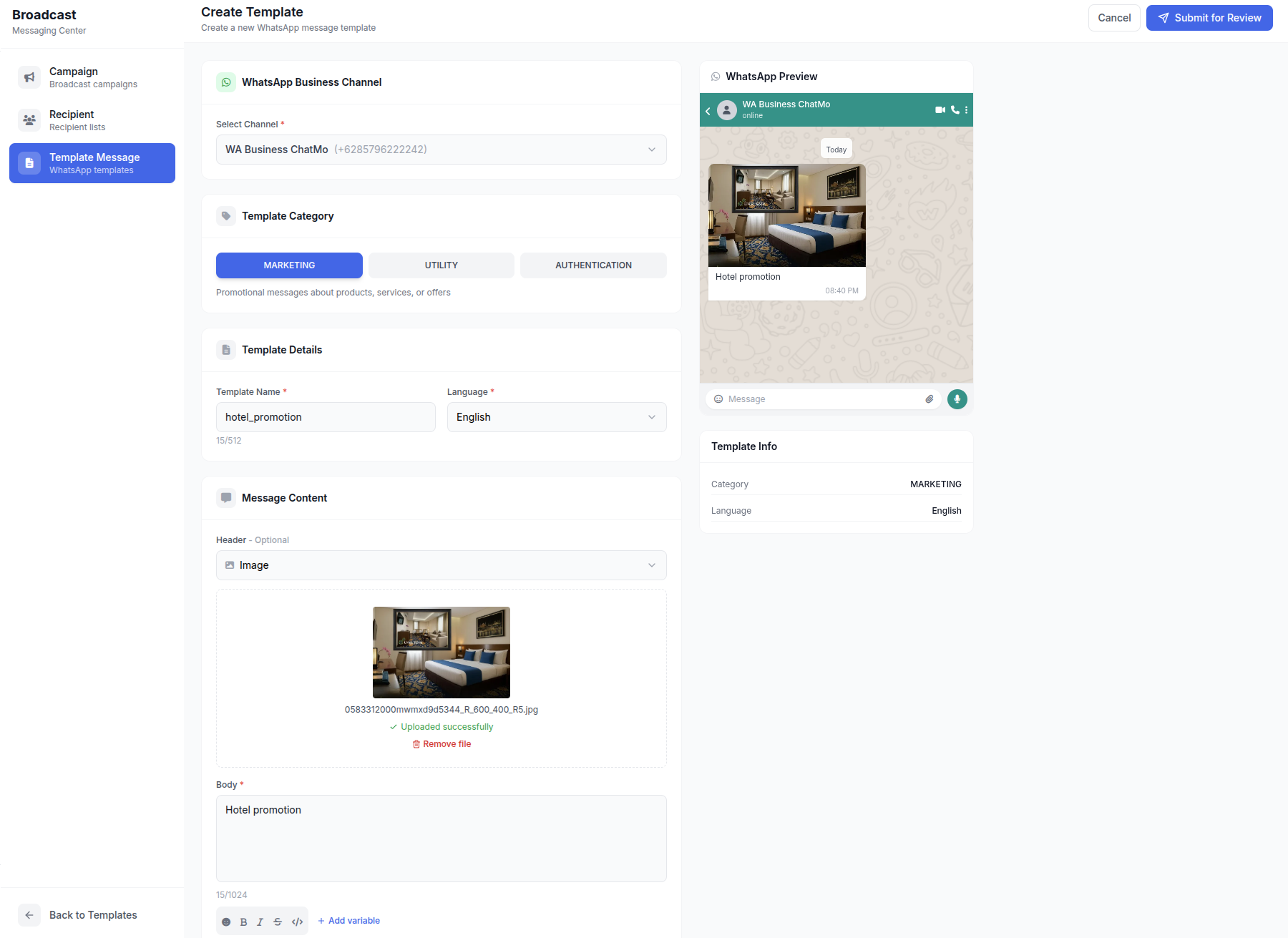1288x938 pixels.
Task: Apply bold formatting to body text
Action: click(243, 922)
